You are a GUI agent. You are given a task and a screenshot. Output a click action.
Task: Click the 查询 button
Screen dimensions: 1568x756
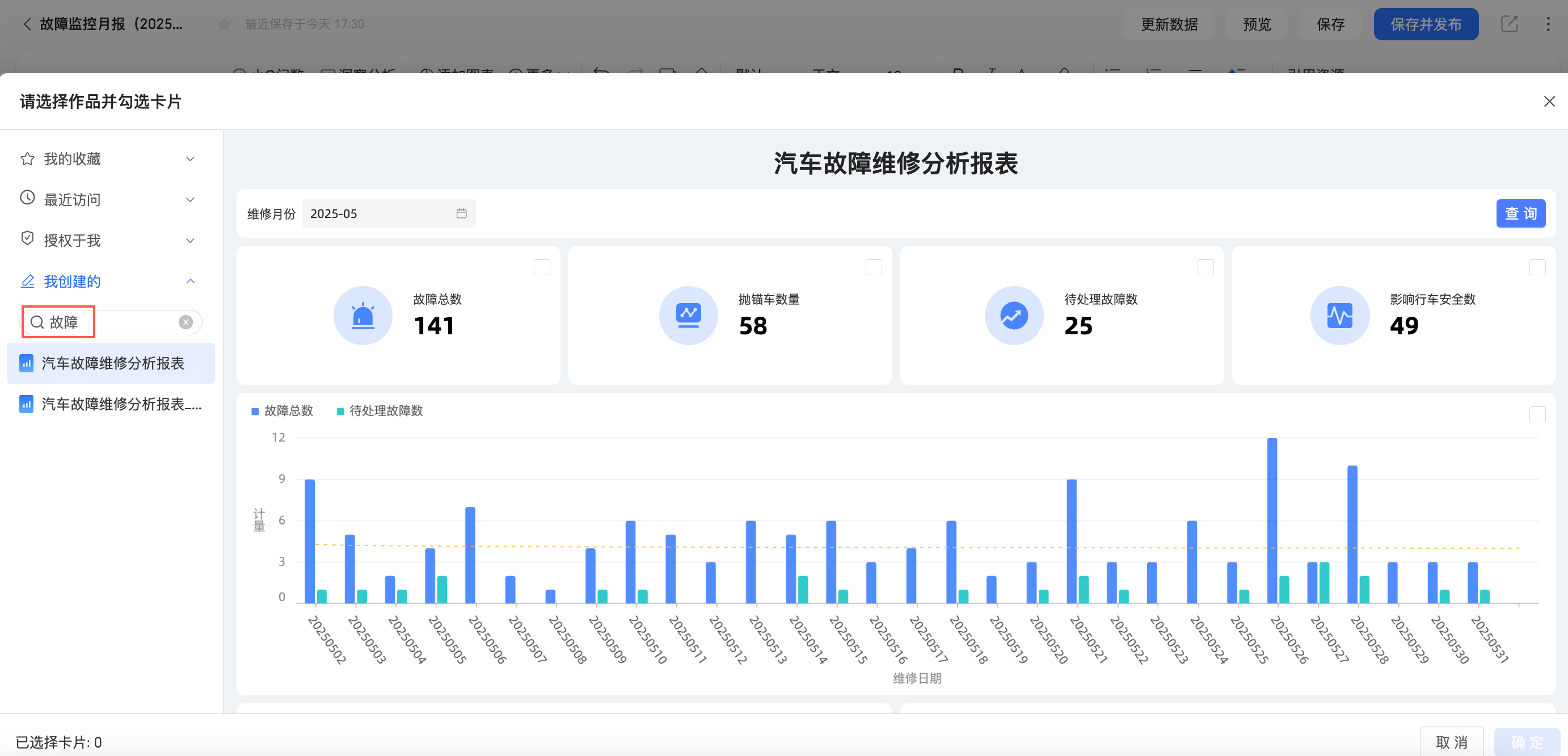click(1520, 213)
